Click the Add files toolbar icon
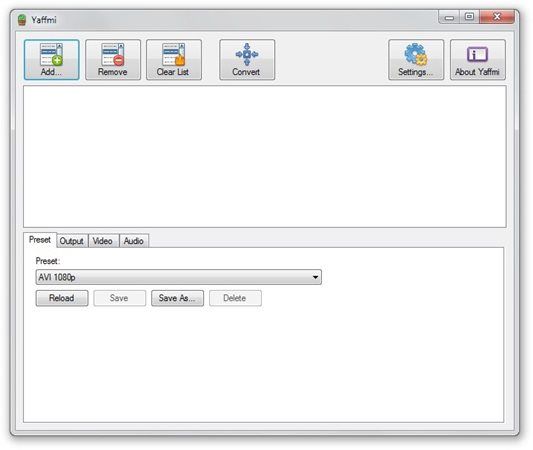 click(51, 54)
